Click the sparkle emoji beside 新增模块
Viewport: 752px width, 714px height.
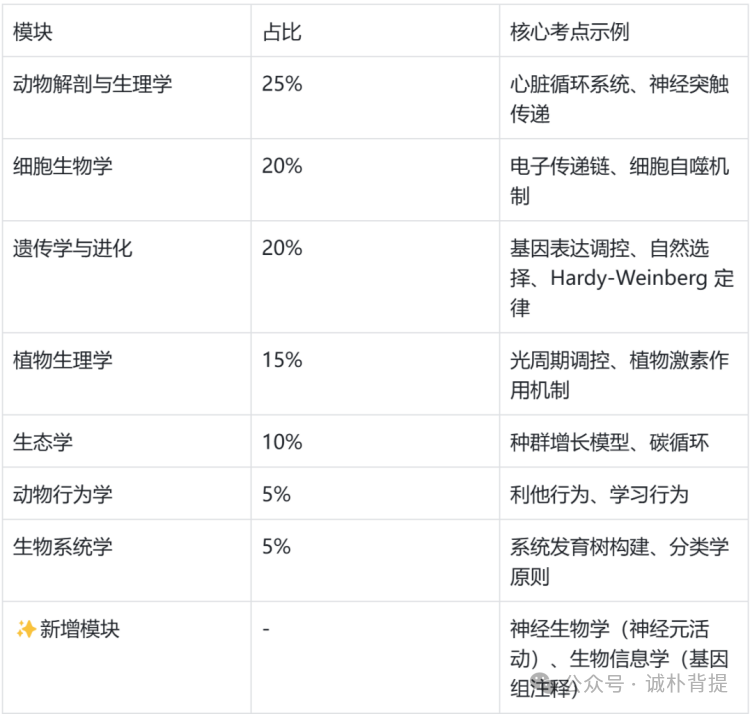[25, 629]
